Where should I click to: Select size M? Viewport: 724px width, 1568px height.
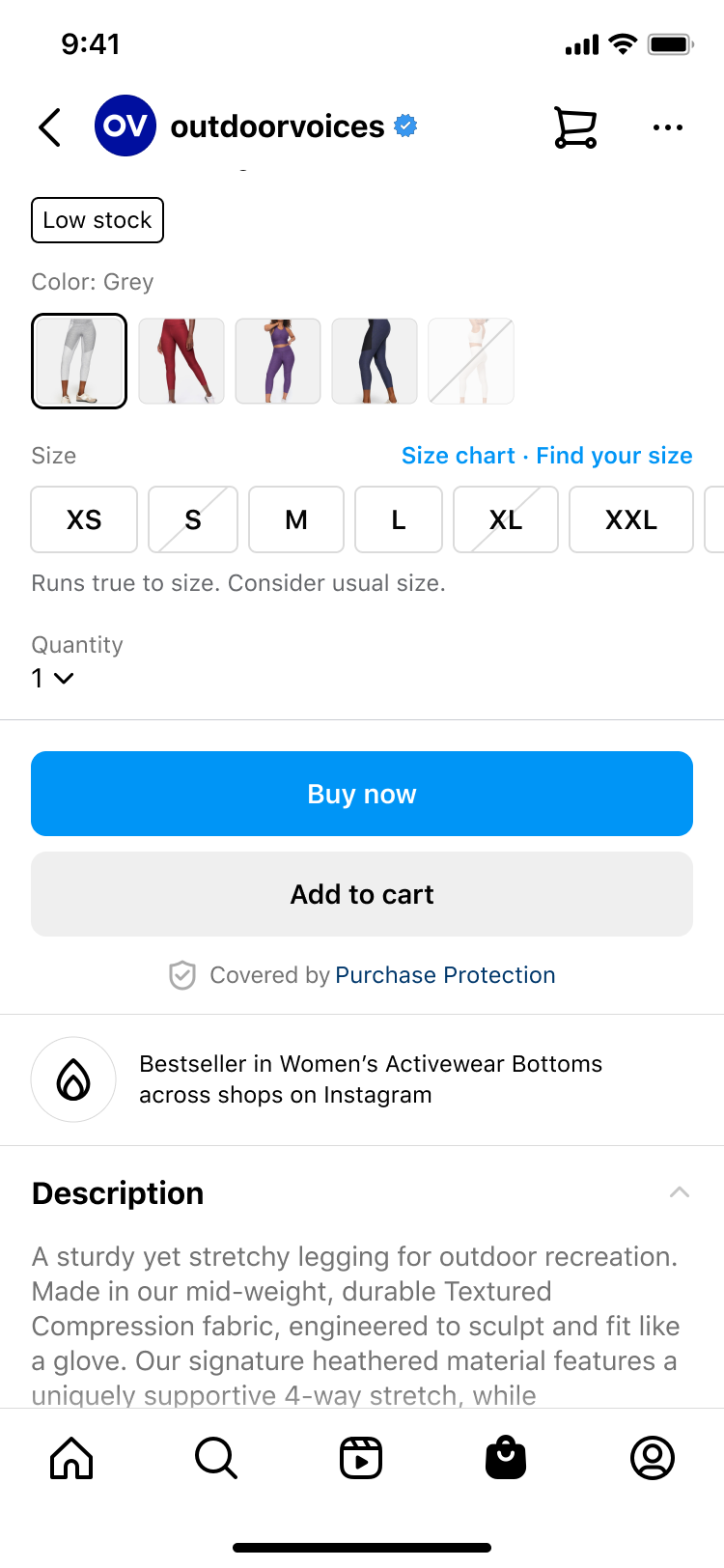(296, 519)
